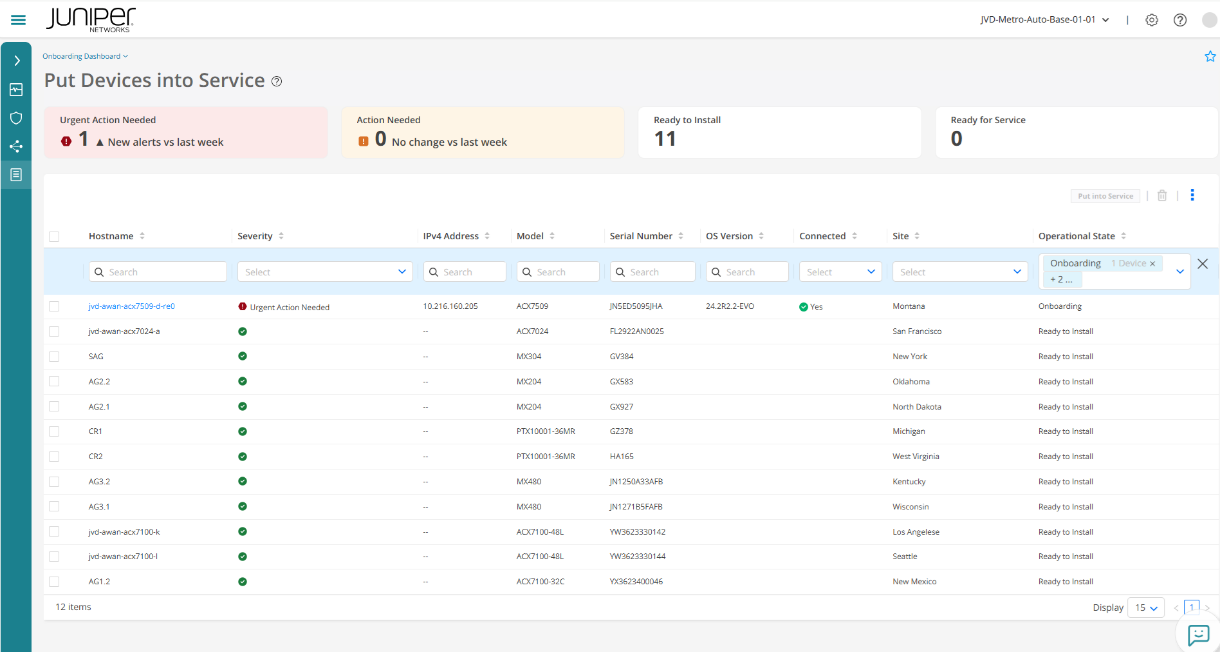Expand the left sidebar navigation
The width and height of the screenshot is (1220, 652).
click(16, 61)
